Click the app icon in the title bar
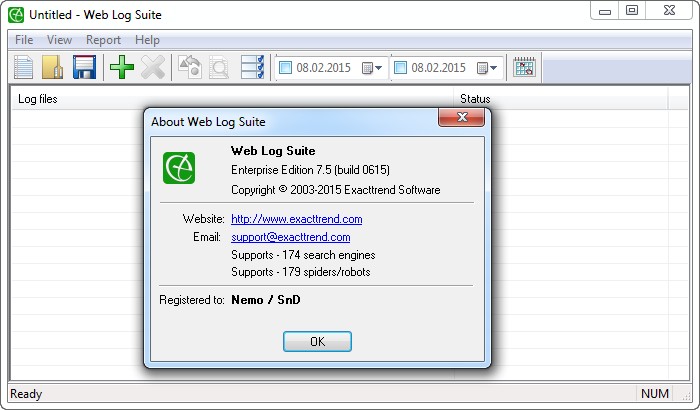700x410 pixels. pyautogui.click(x=16, y=15)
